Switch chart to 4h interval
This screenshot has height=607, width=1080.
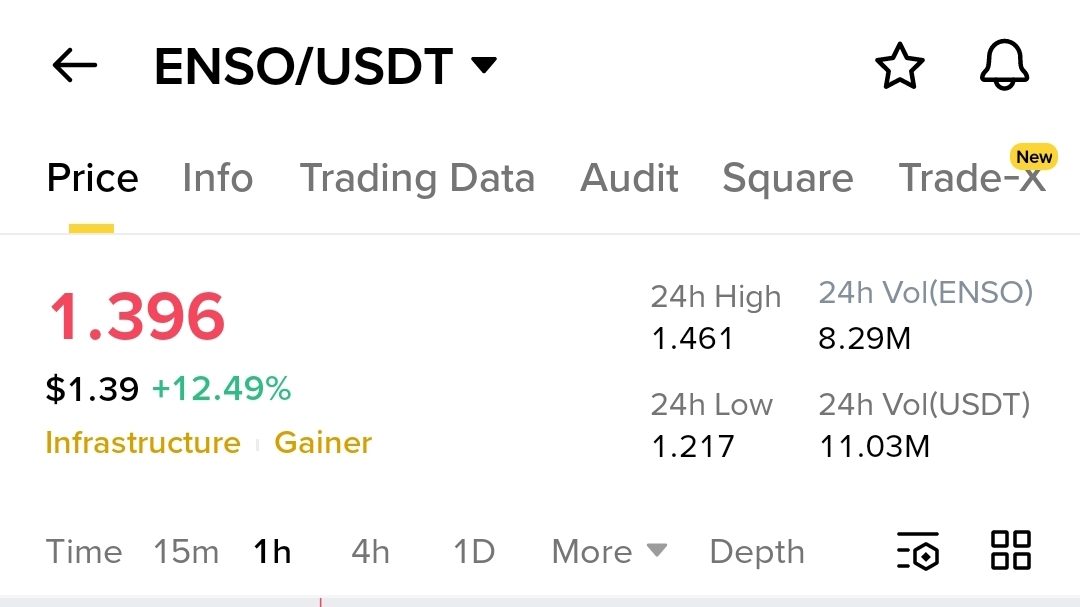click(x=370, y=551)
